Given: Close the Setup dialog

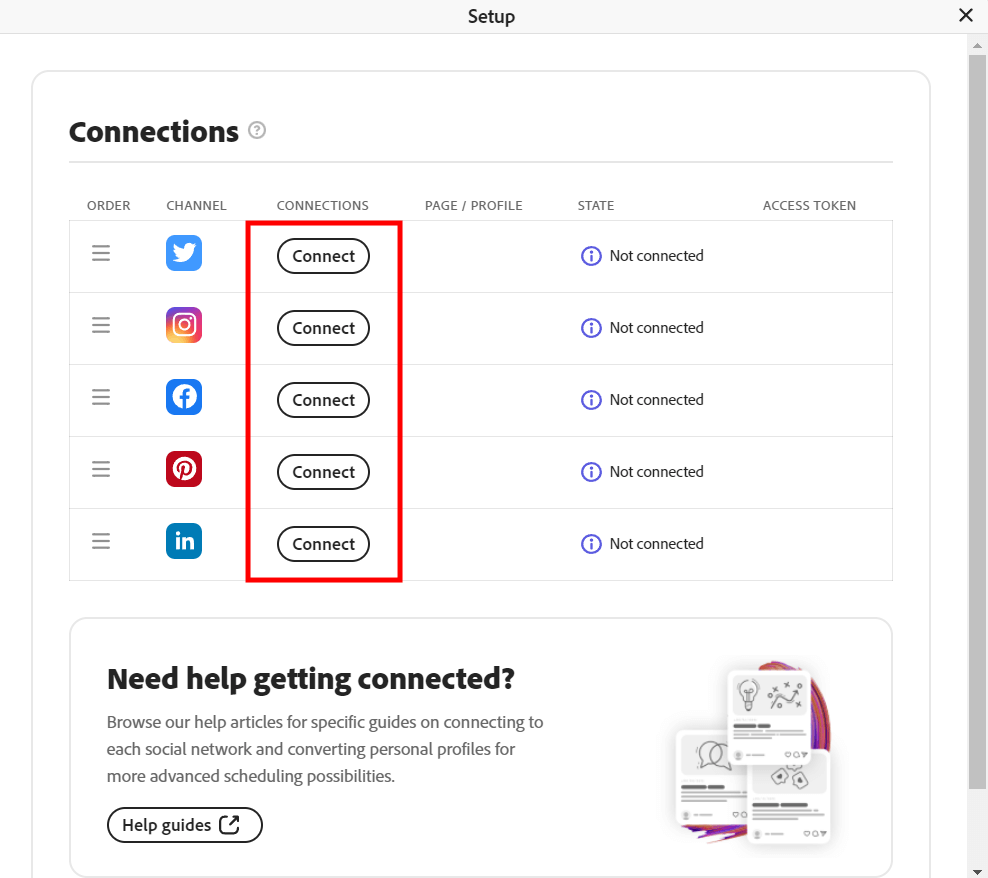Looking at the screenshot, I should pyautogui.click(x=965, y=15).
